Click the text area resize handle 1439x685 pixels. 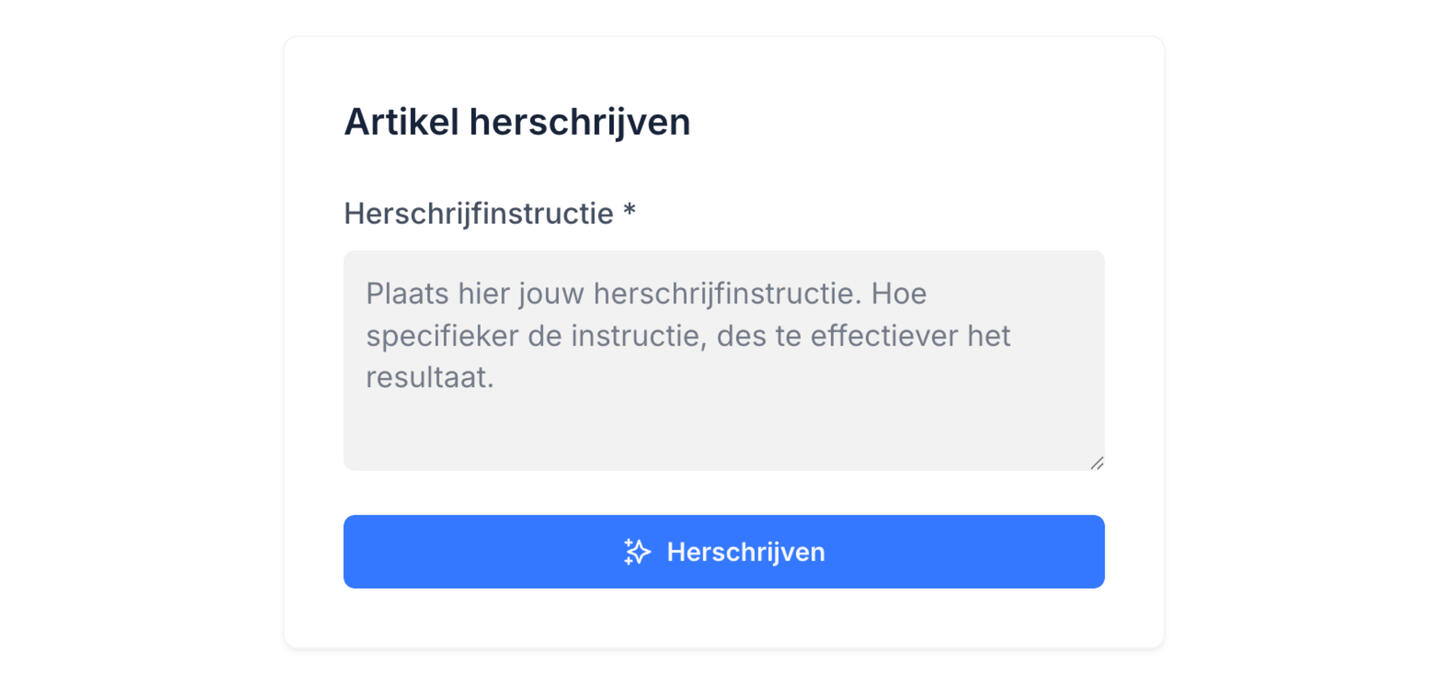coord(1096,462)
